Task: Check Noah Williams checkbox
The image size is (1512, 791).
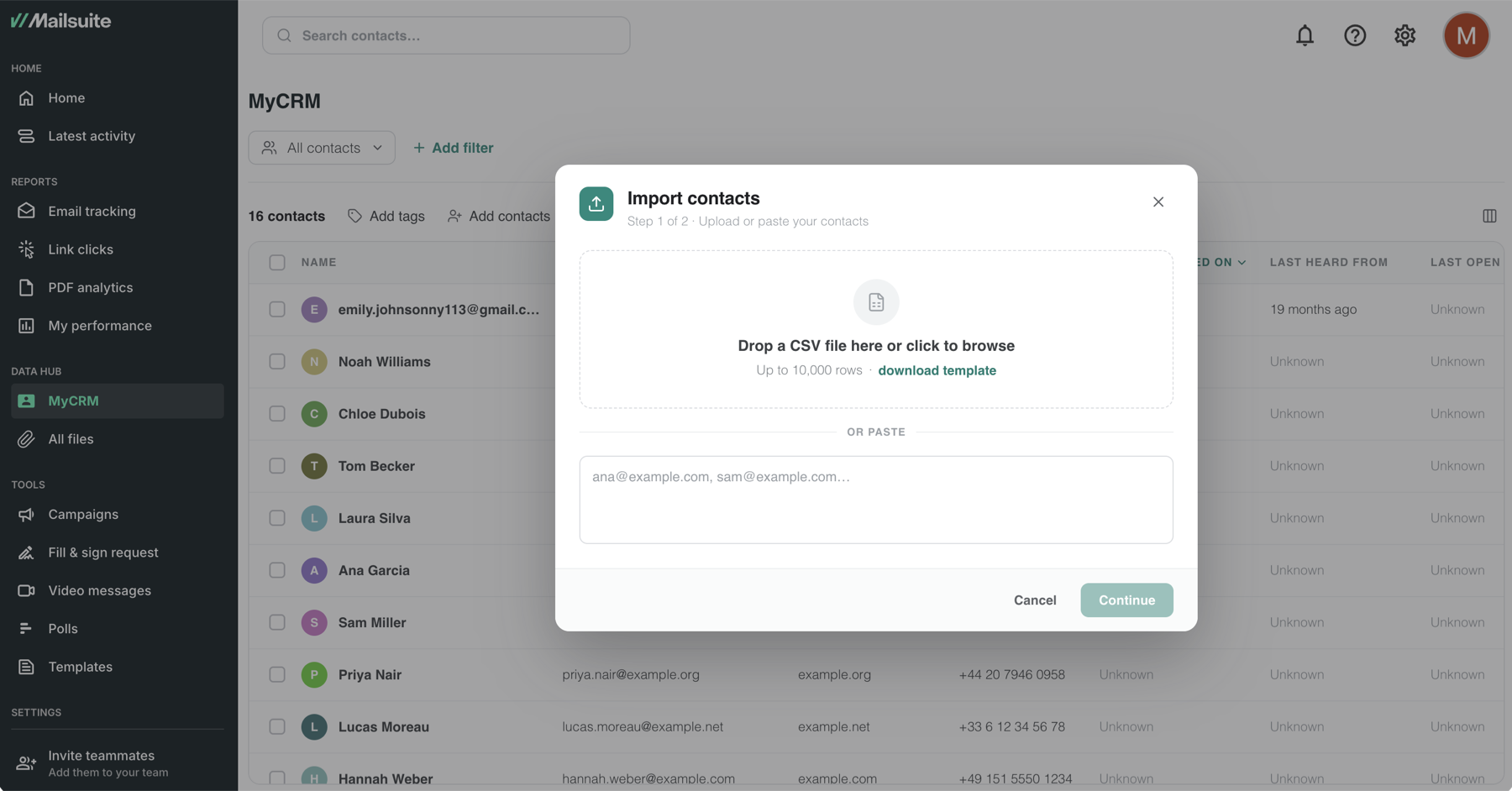Action: coord(277,361)
